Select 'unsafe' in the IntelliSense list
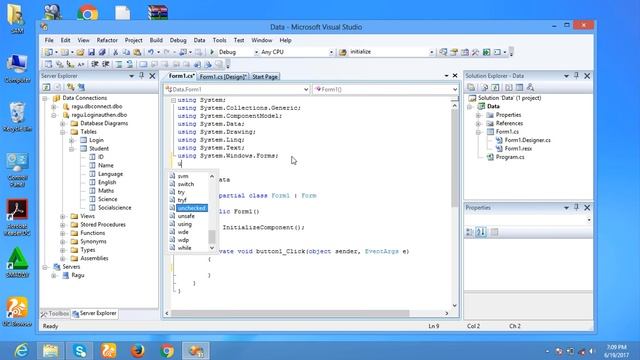 click(x=186, y=216)
